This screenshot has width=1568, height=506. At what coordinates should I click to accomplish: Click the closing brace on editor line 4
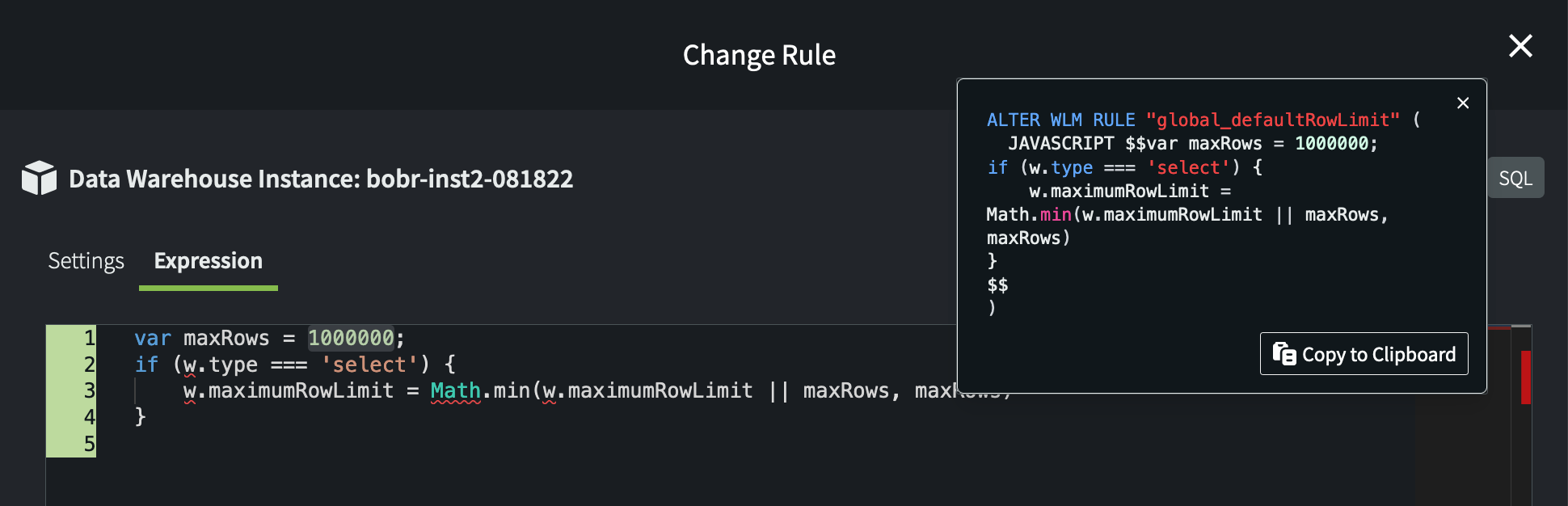[x=140, y=417]
